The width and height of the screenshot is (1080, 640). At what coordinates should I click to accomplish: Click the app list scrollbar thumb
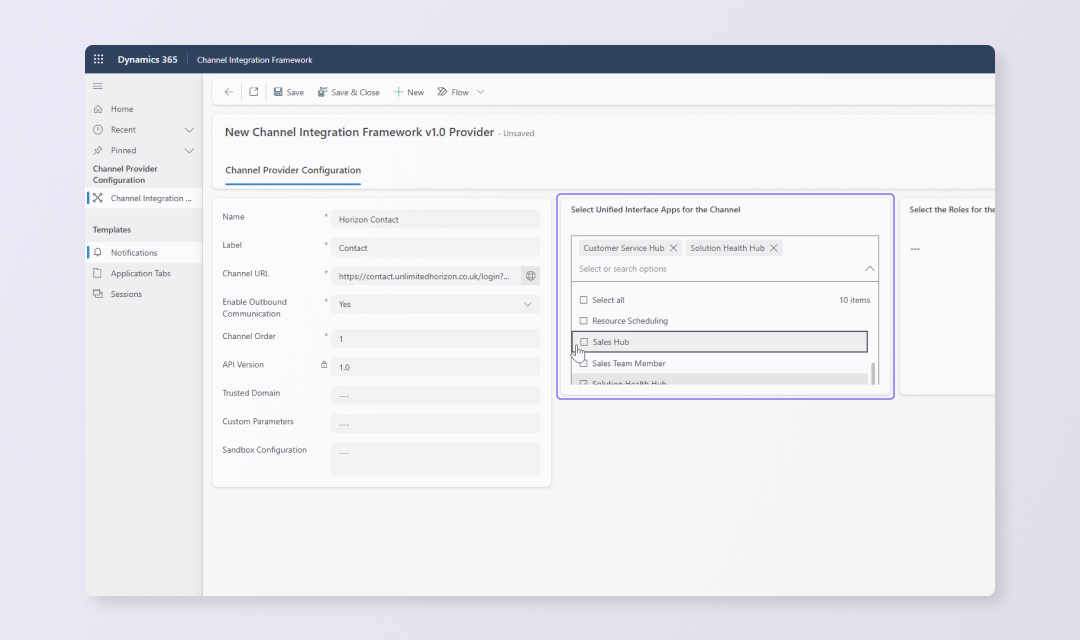coord(873,373)
